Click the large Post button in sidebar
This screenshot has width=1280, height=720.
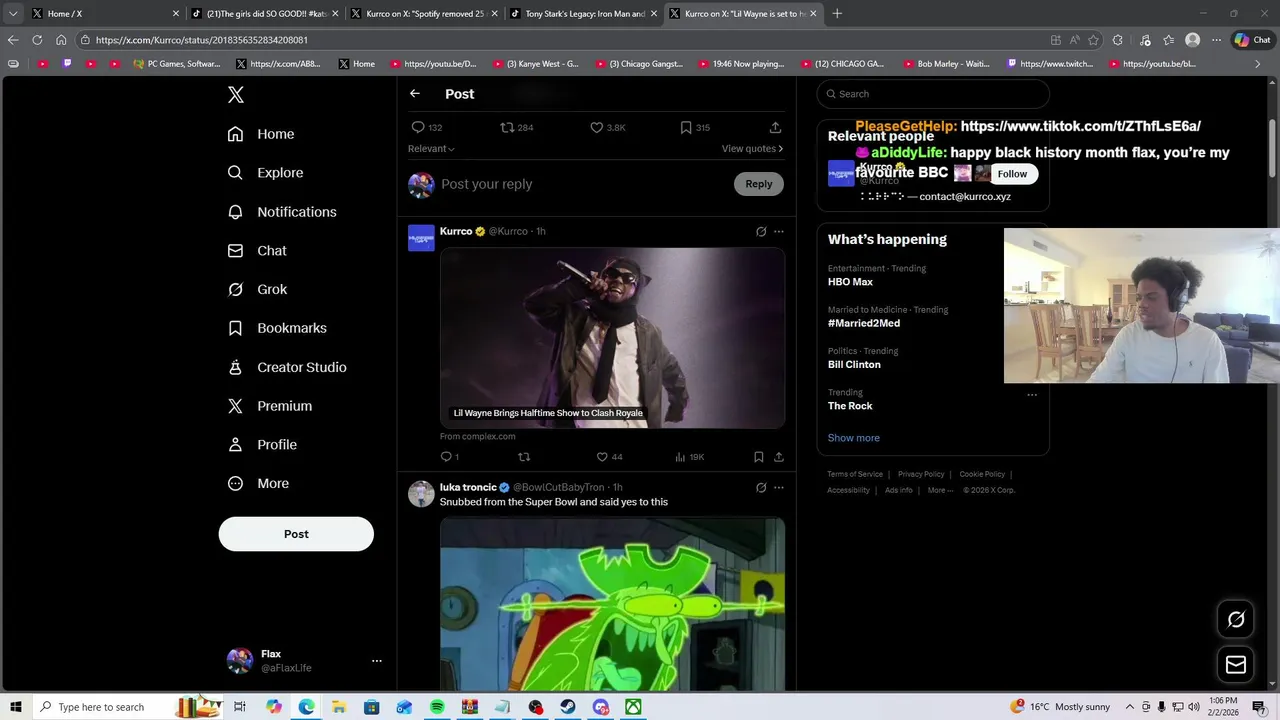[x=296, y=534]
